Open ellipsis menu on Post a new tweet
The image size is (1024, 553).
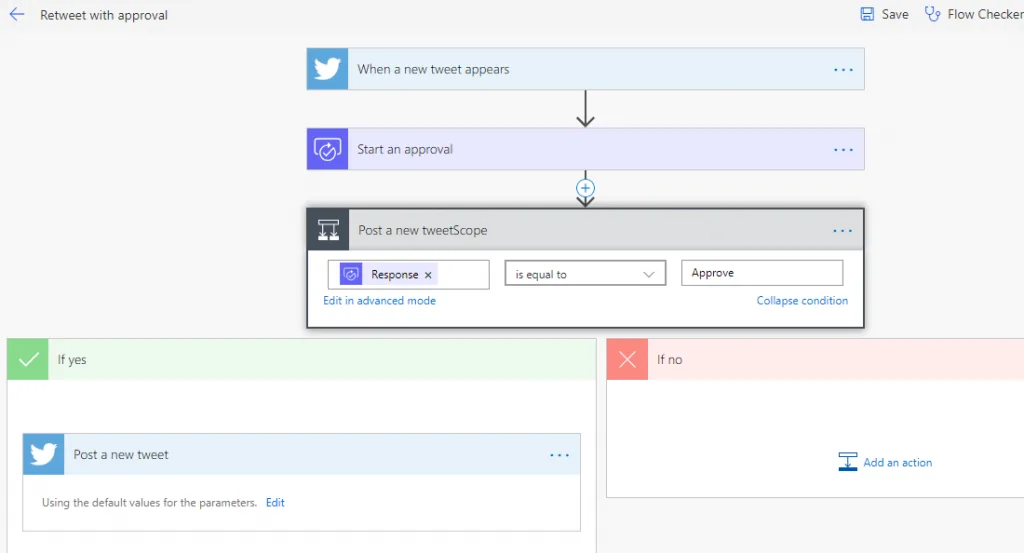(559, 455)
